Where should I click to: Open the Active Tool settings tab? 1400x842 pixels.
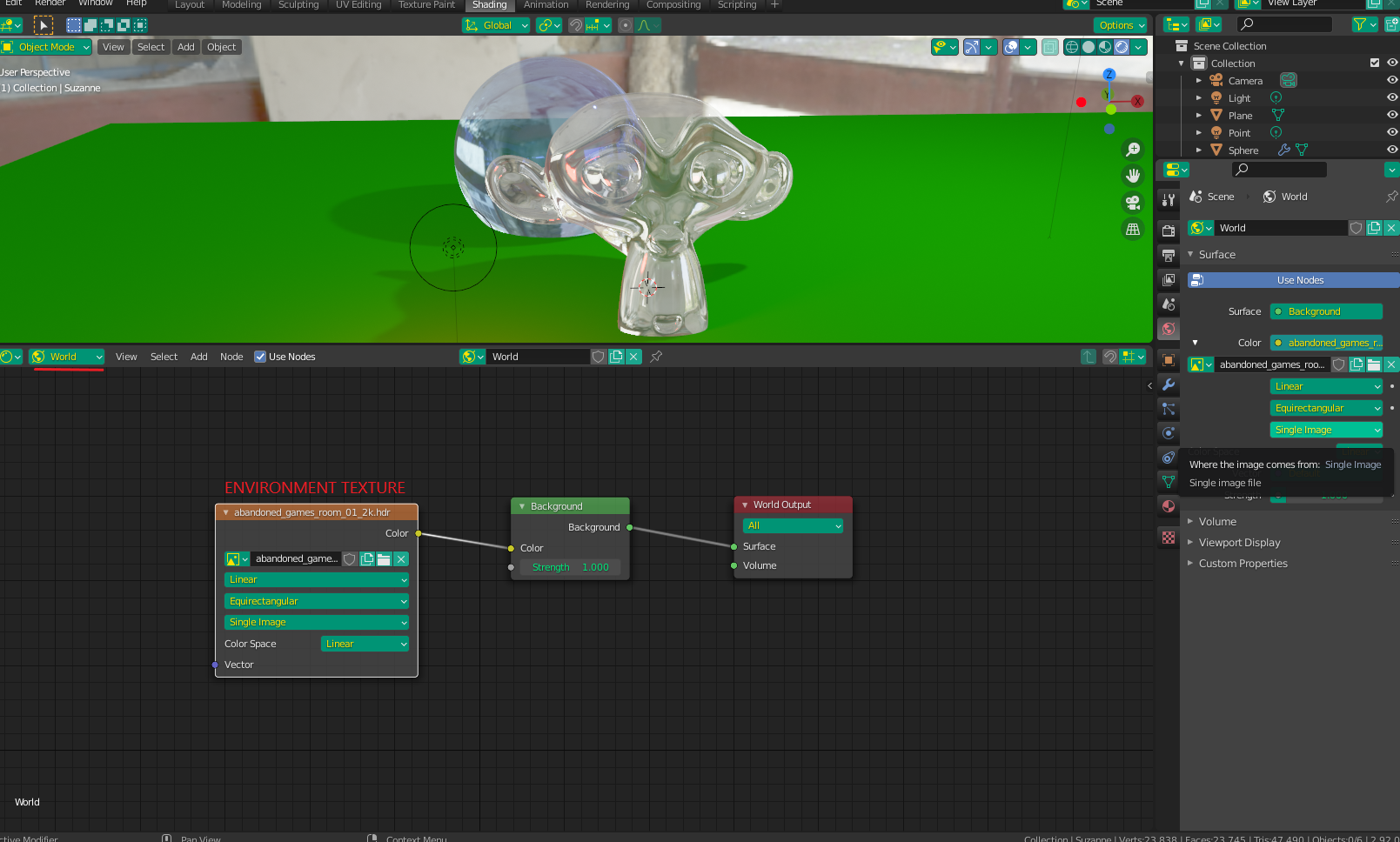1169,199
